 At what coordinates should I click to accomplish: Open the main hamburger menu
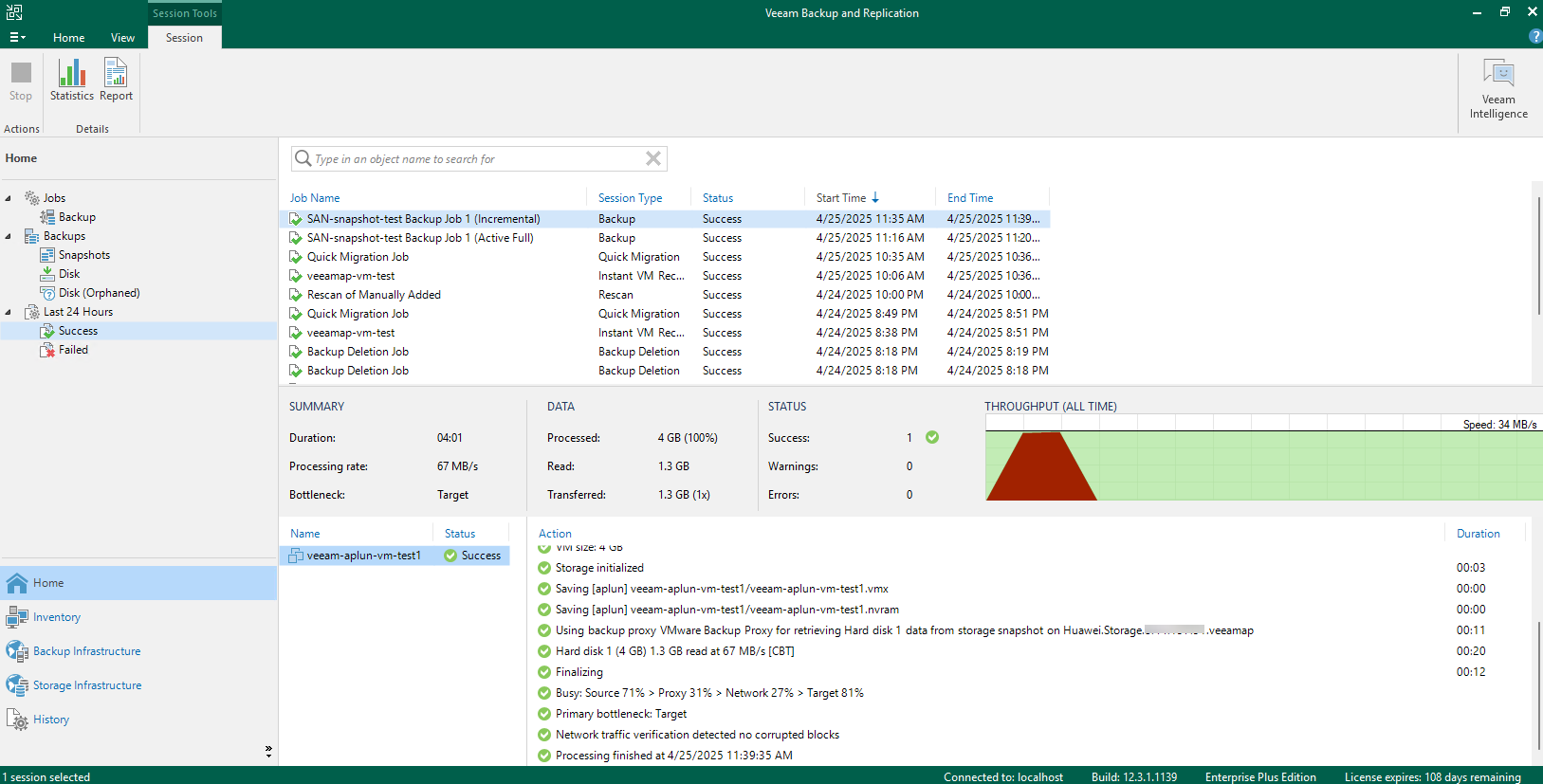17,38
